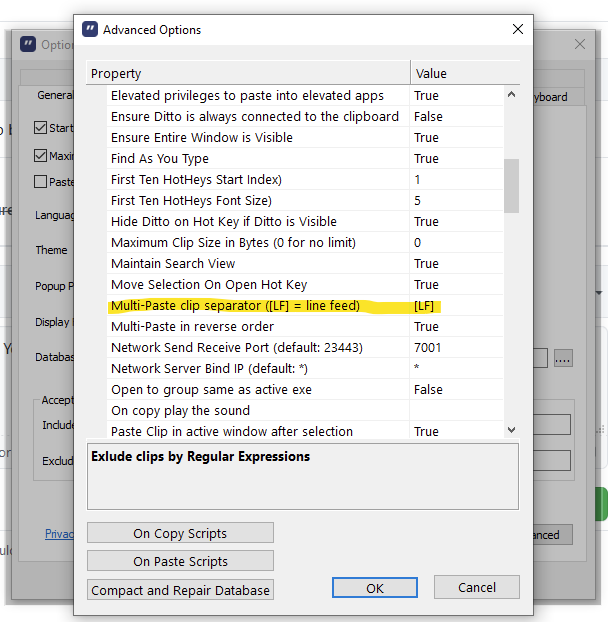Click value 5 for HotHeys Font Size
This screenshot has height=622, width=608.
(x=456, y=201)
